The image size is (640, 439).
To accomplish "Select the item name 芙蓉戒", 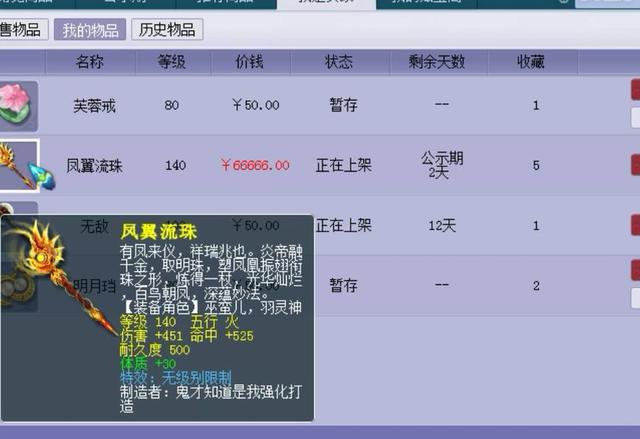I will [x=94, y=106].
